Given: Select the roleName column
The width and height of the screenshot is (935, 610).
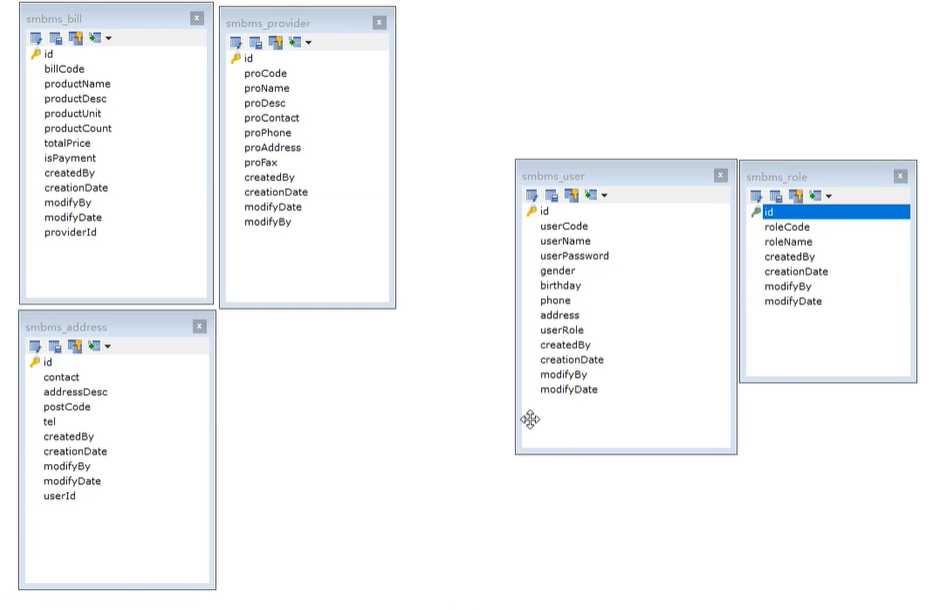Looking at the screenshot, I should pyautogui.click(x=788, y=242).
